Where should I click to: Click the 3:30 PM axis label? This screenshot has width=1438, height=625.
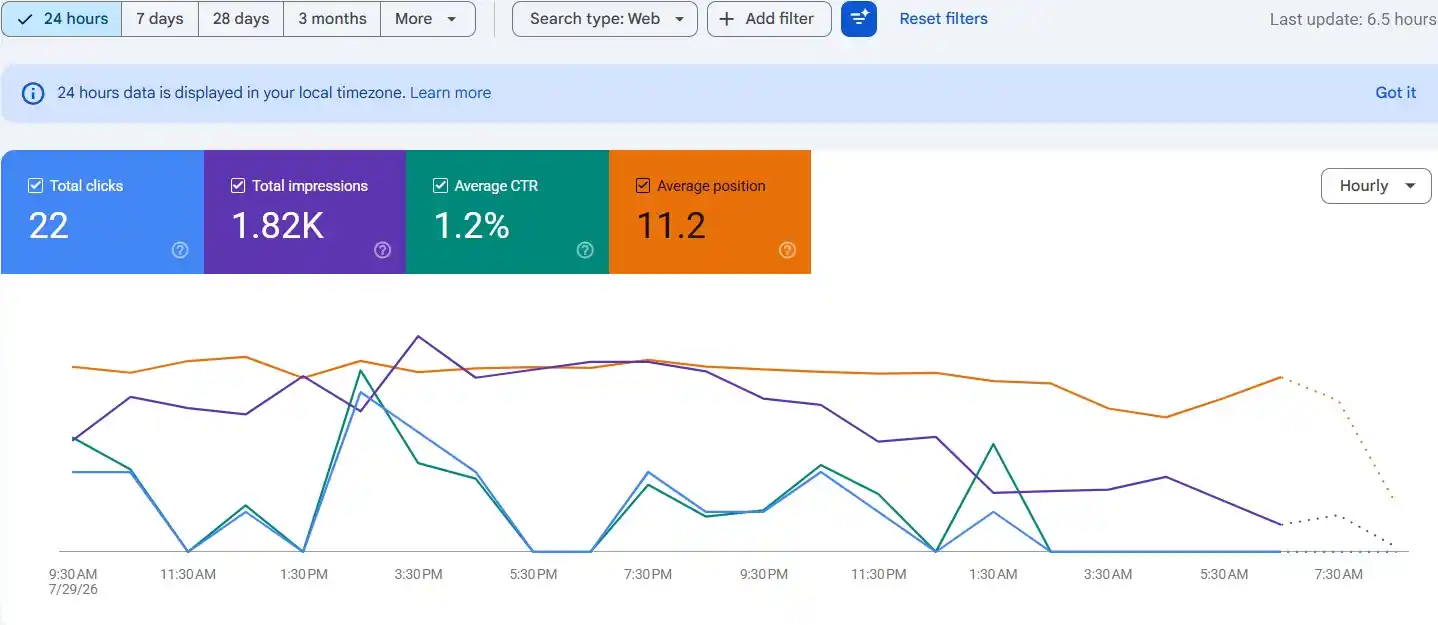[x=418, y=574]
